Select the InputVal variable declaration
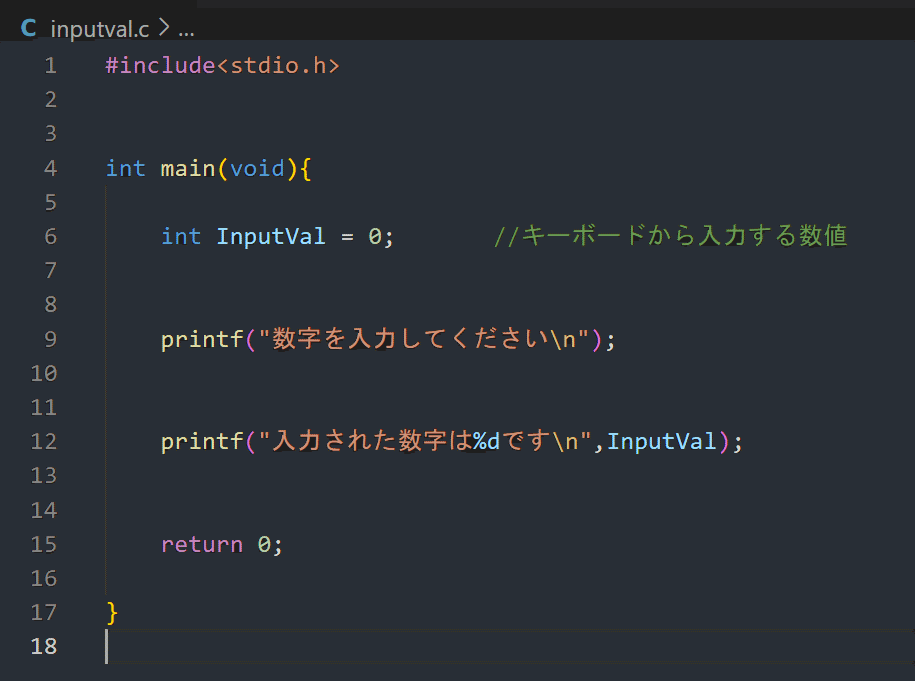Image resolution: width=915 pixels, height=681 pixels. 271,236
